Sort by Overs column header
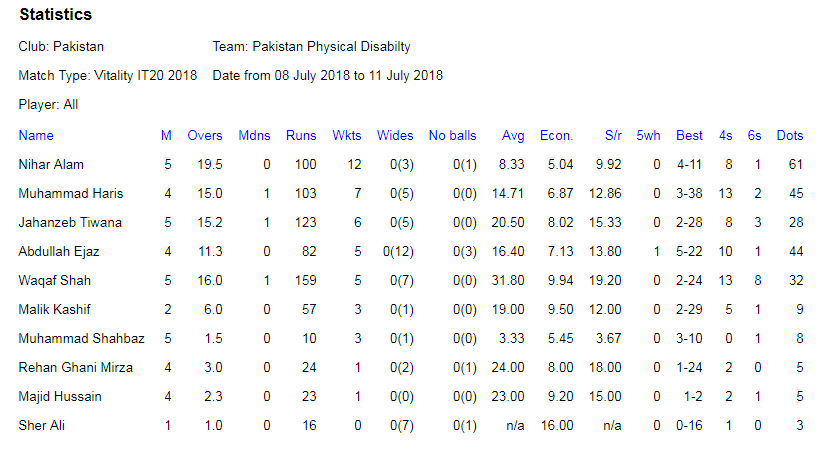This screenshot has height=451, width=819. point(205,135)
